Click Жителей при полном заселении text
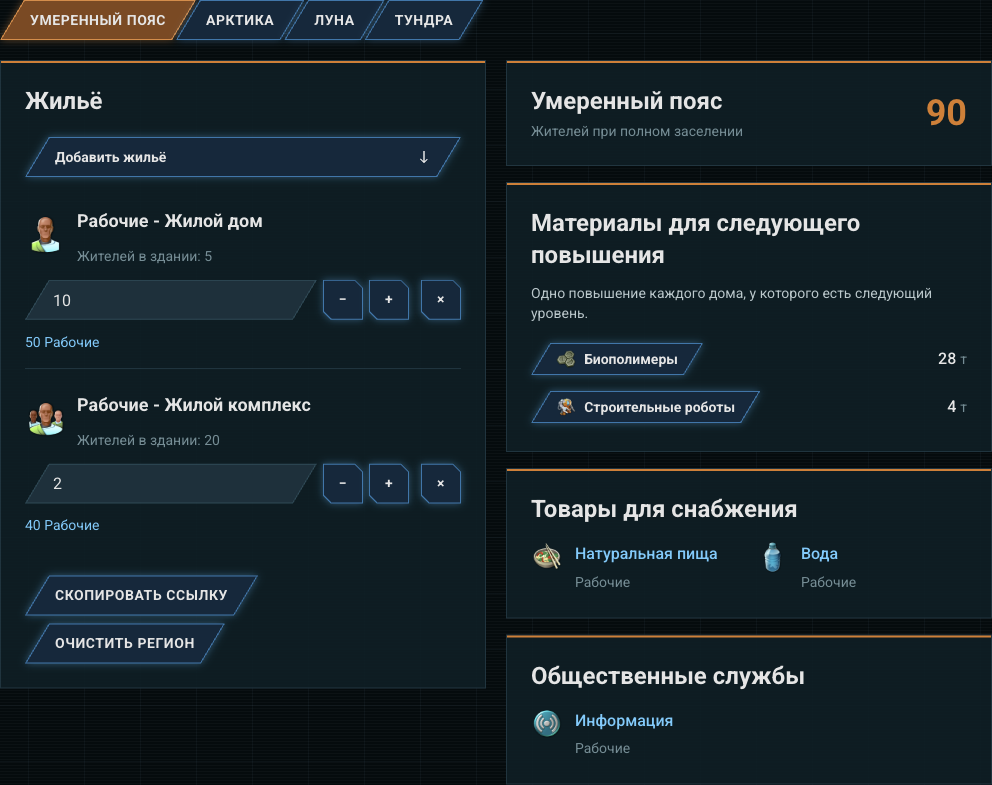 tap(636, 132)
